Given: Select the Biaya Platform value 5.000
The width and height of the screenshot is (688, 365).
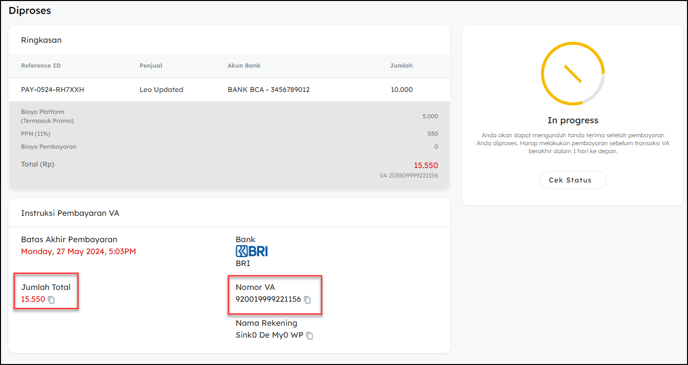Looking at the screenshot, I should tap(430, 117).
